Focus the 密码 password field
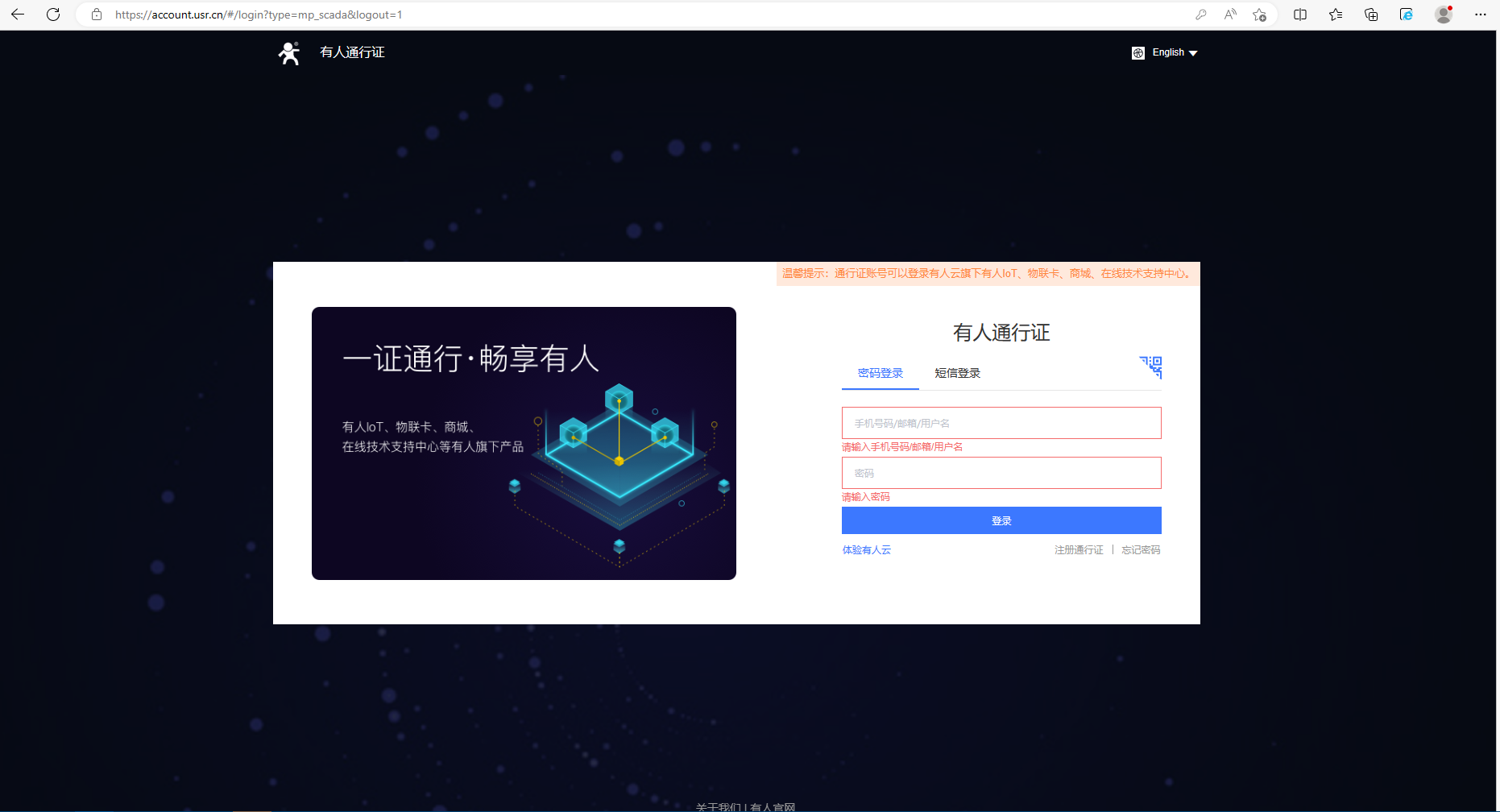 (1001, 473)
